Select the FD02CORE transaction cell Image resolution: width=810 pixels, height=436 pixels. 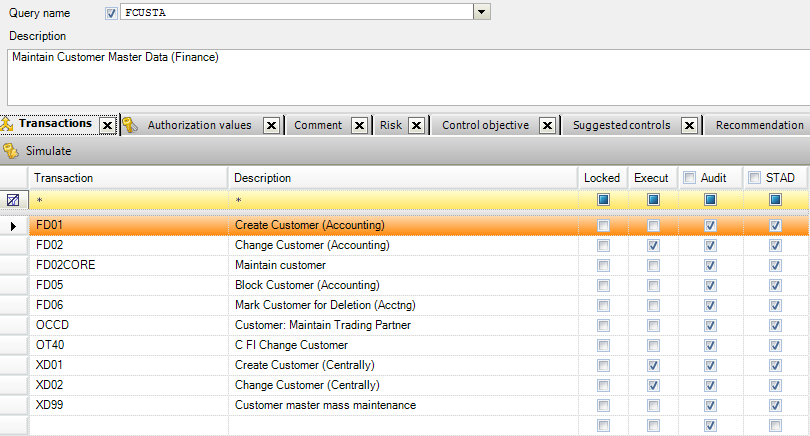coord(128,266)
